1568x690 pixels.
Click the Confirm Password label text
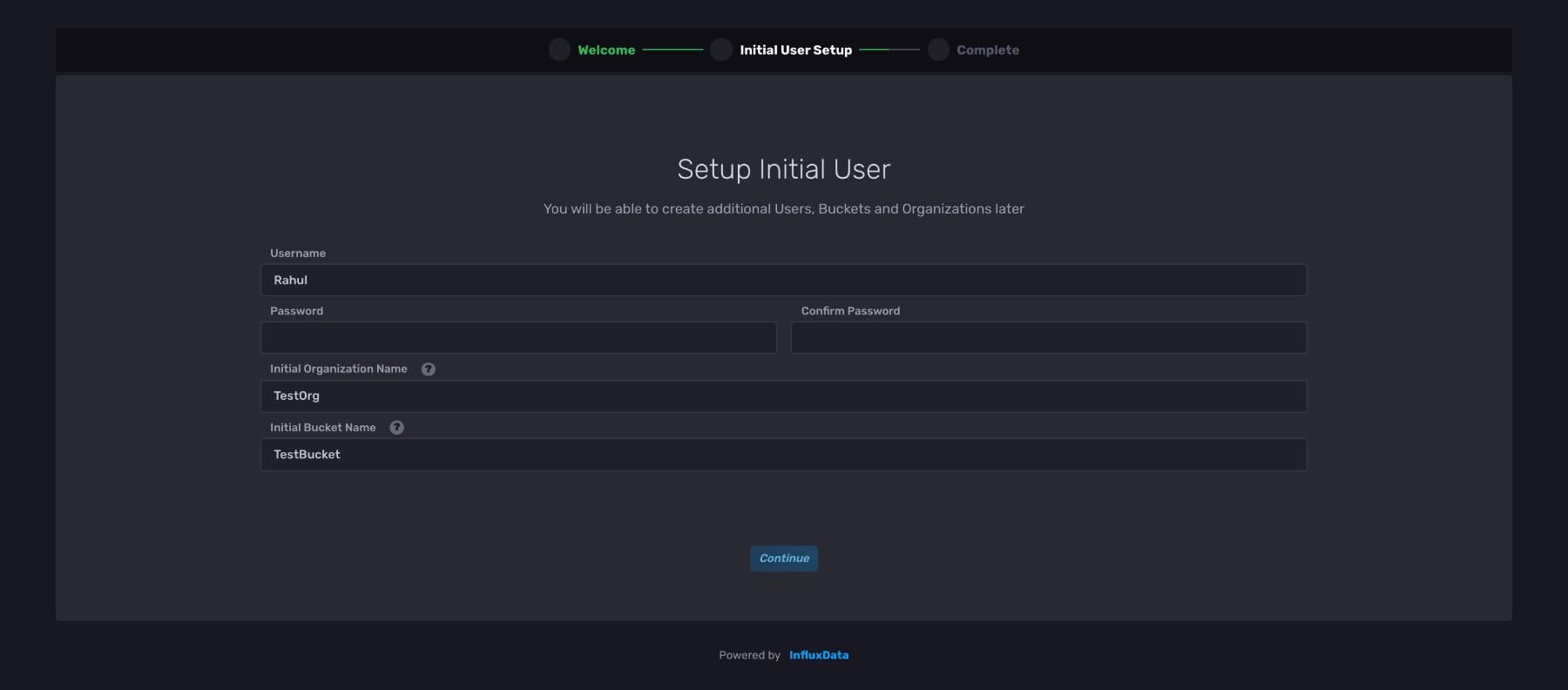(x=850, y=311)
